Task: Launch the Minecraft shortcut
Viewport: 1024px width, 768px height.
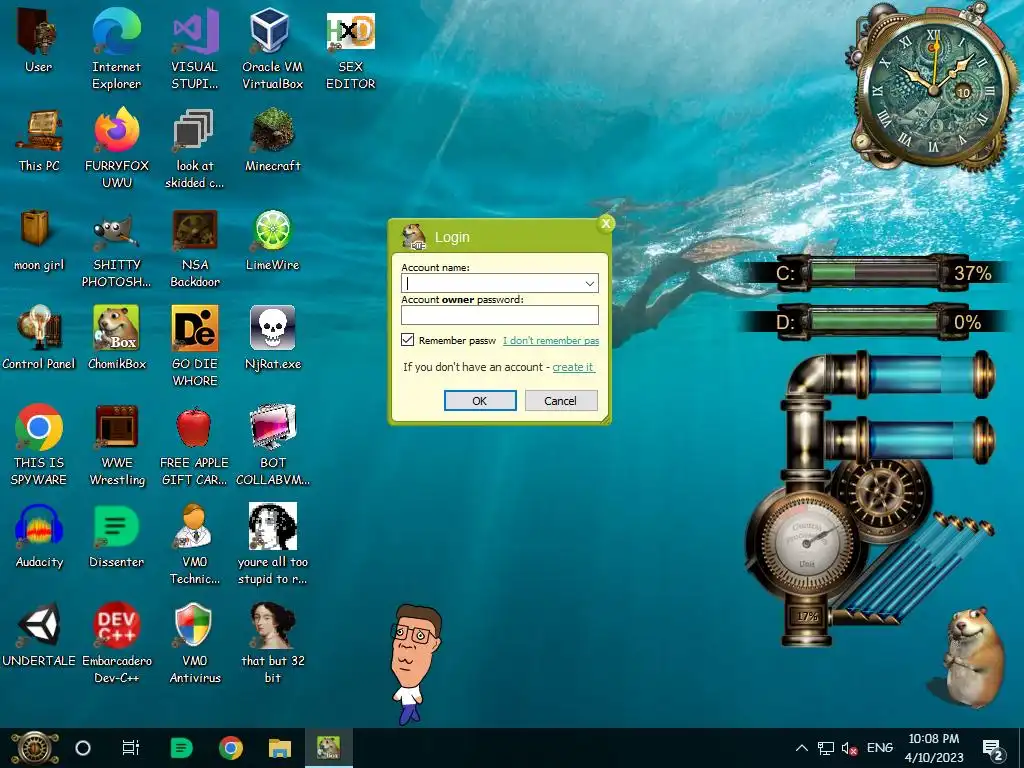Action: click(272, 140)
